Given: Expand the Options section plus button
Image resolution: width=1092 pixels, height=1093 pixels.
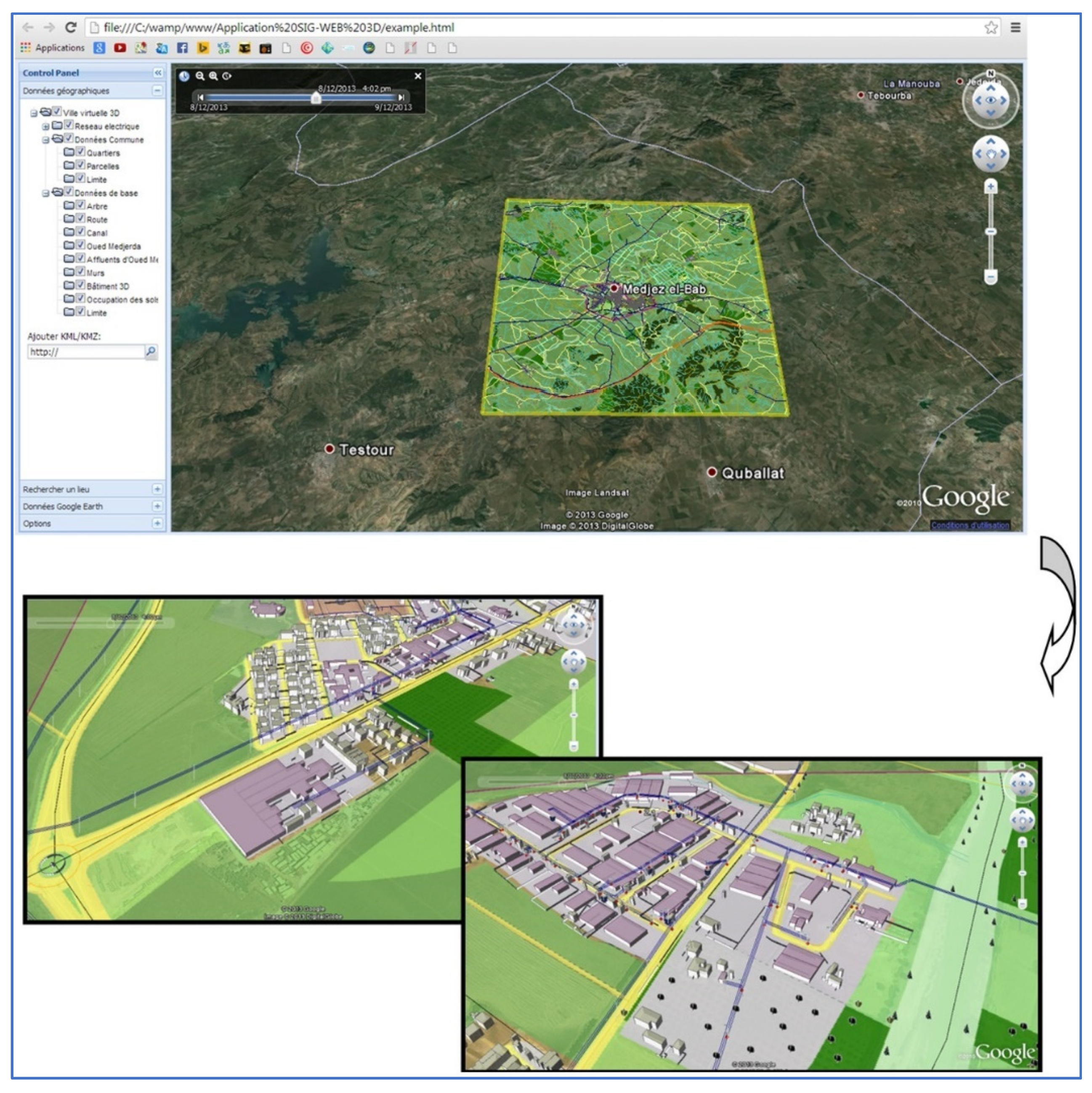Looking at the screenshot, I should [157, 523].
